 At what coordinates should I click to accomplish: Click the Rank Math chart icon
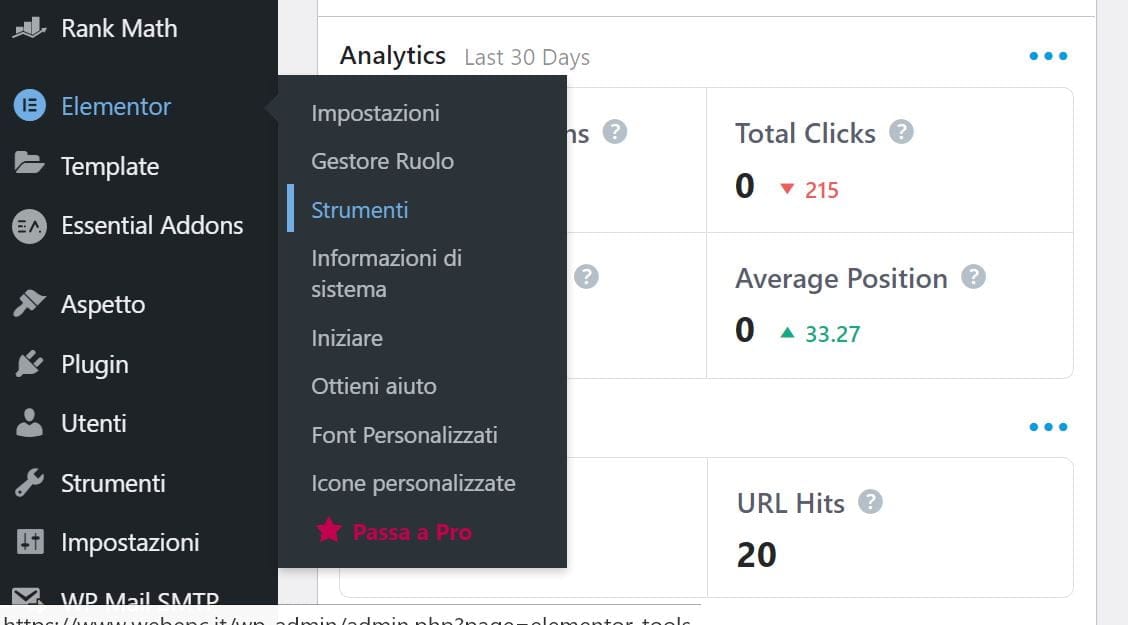[29, 28]
